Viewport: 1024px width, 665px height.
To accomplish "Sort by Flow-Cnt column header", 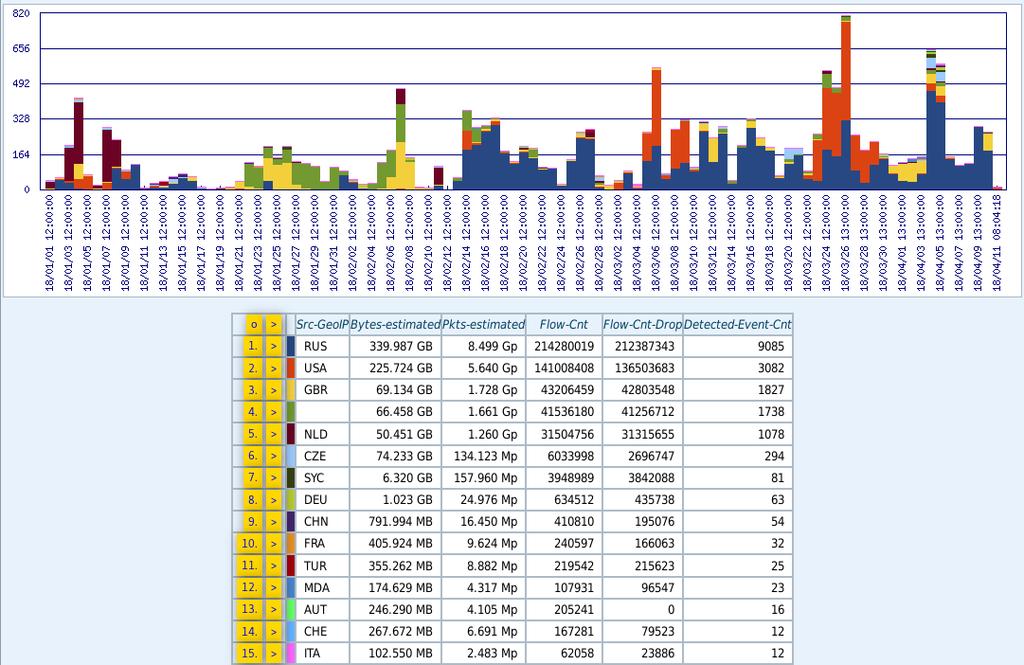I will point(564,325).
